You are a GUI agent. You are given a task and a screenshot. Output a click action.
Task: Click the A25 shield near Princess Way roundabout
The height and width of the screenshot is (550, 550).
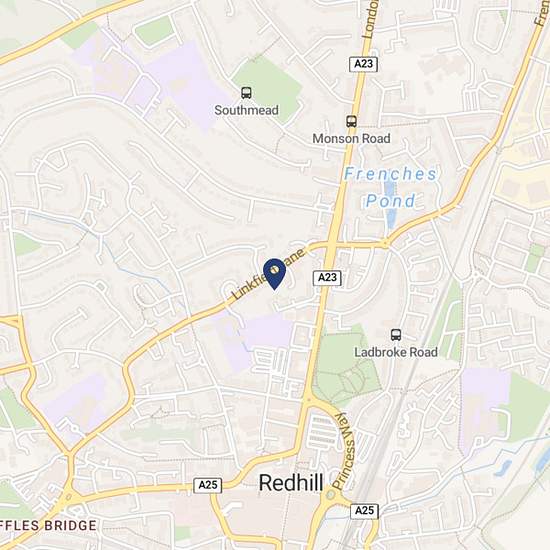pyautogui.click(x=364, y=511)
